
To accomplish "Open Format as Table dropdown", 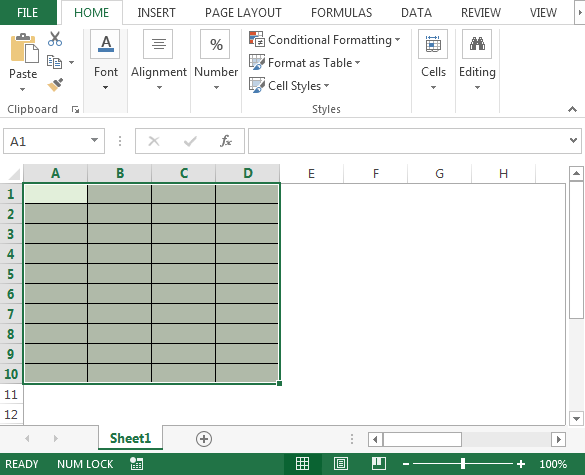I will click(357, 63).
